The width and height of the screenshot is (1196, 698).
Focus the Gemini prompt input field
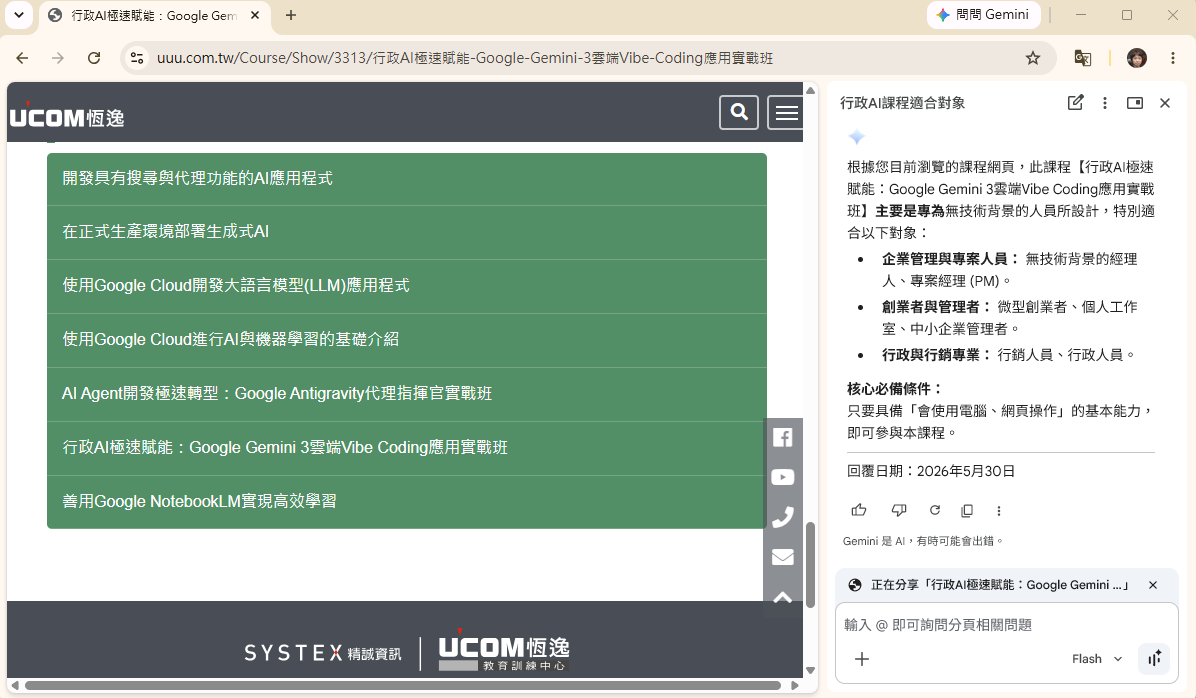point(1006,625)
